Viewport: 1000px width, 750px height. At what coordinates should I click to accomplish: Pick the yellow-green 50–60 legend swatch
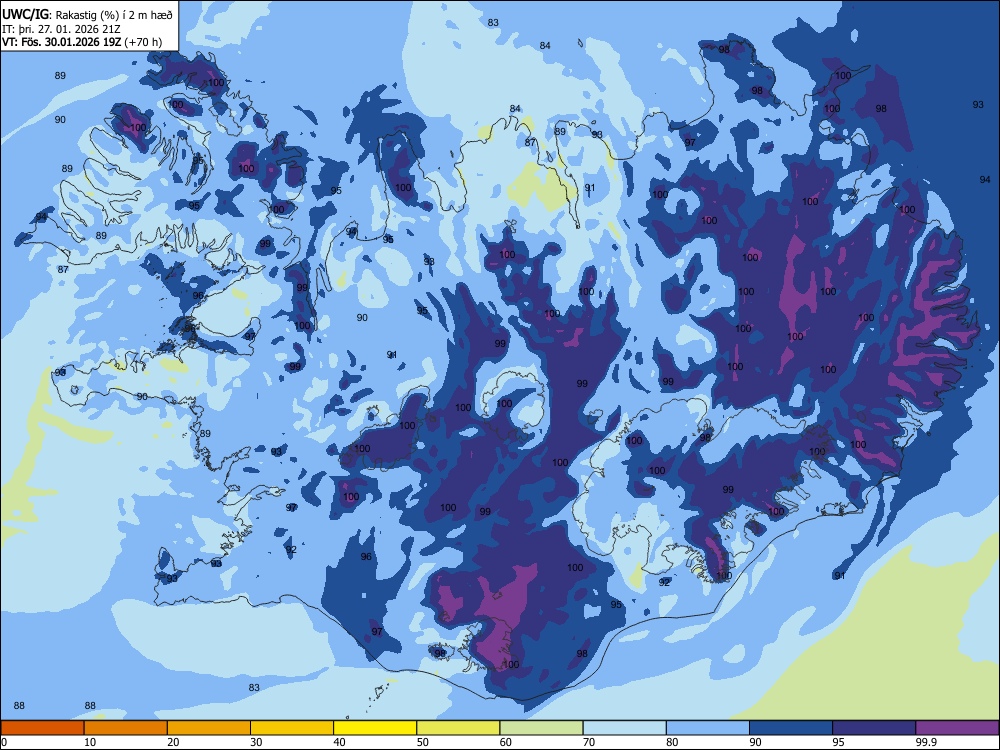[x=458, y=728]
